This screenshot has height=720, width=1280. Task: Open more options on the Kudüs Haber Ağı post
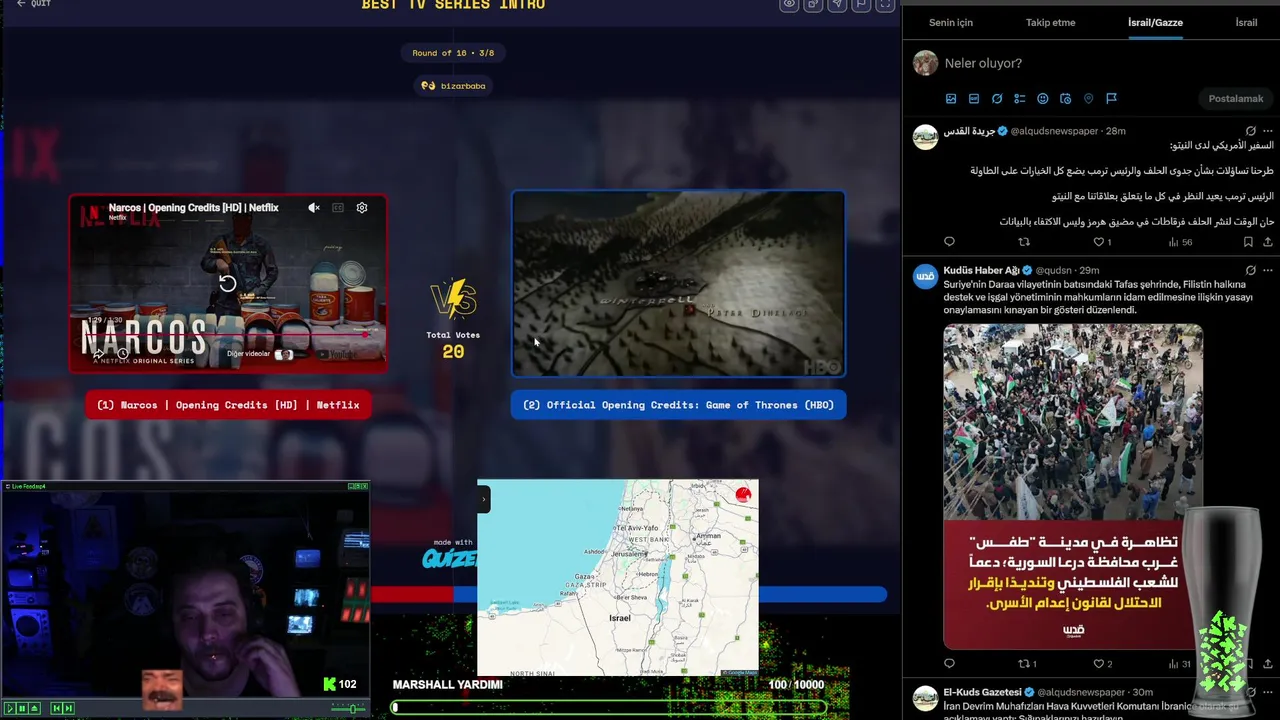coord(1268,270)
